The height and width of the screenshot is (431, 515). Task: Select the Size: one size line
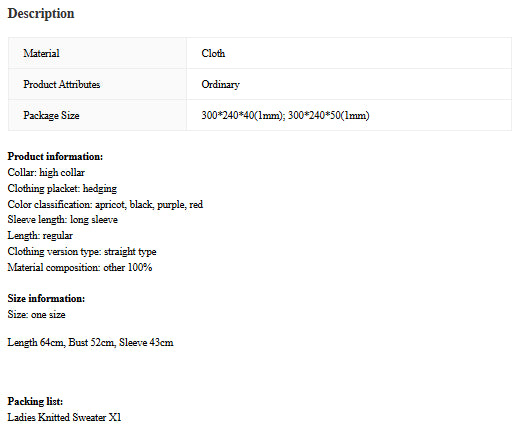(x=36, y=314)
